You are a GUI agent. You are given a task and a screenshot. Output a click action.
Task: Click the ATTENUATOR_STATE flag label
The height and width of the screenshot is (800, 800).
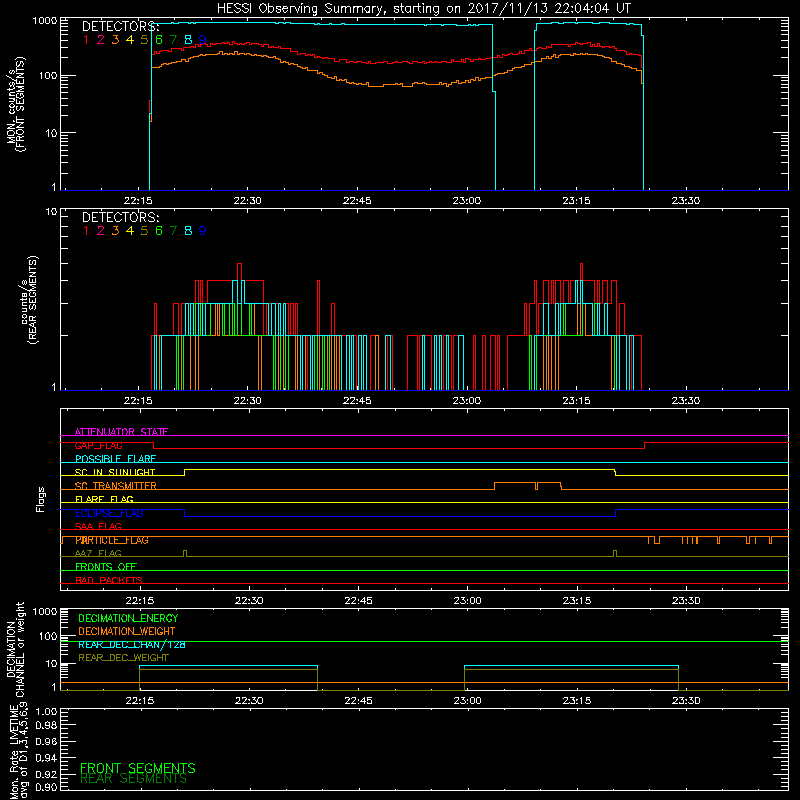point(121,432)
